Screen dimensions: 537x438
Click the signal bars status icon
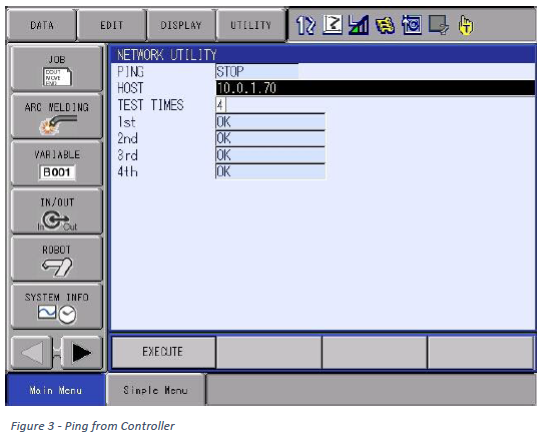click(358, 25)
